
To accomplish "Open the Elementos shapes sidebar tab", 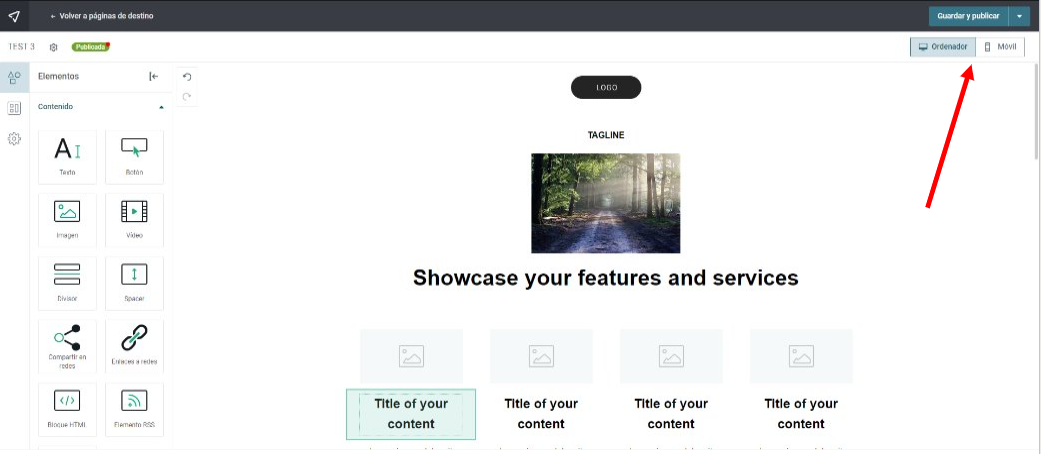I will click(x=14, y=78).
